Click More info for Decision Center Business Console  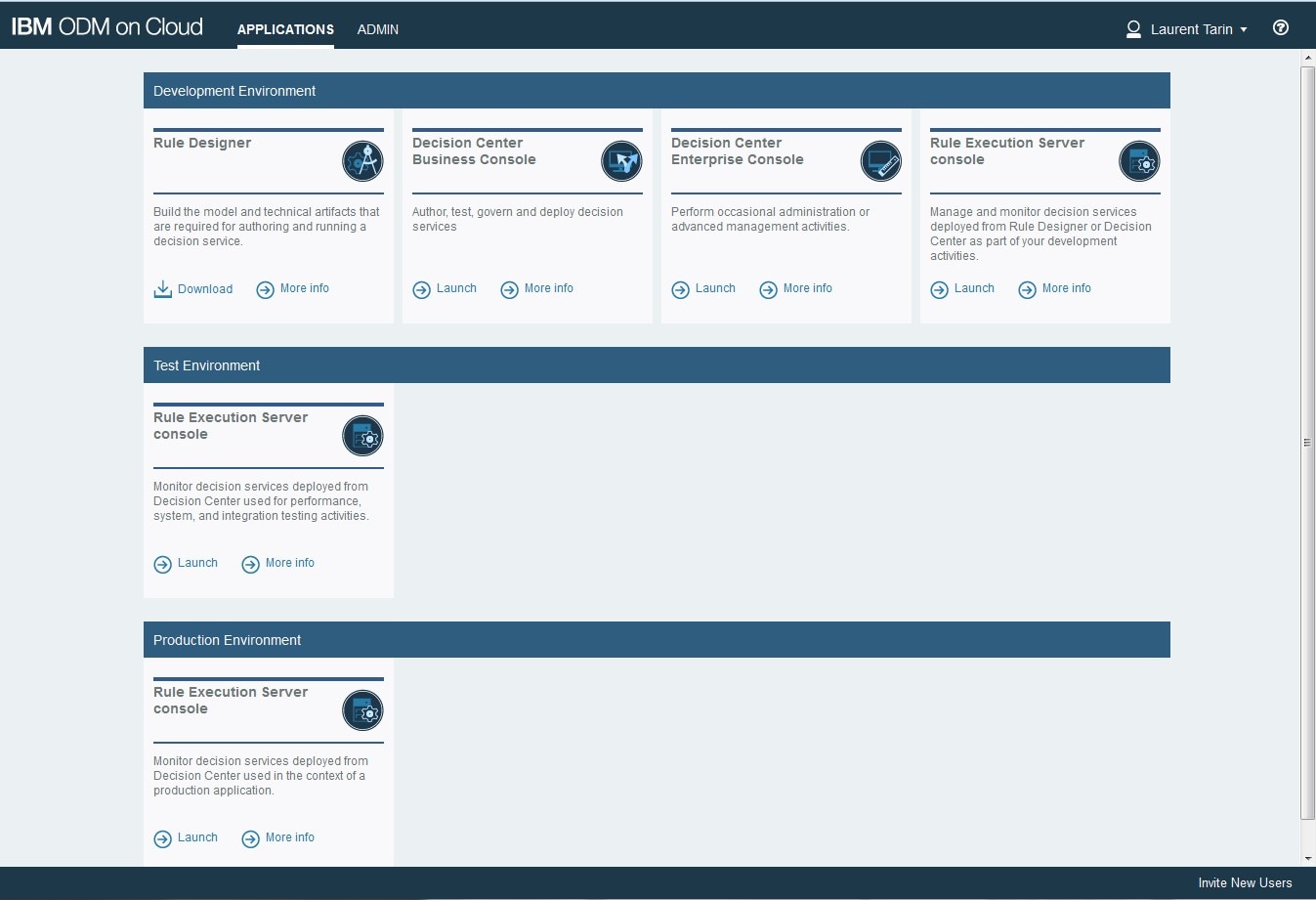548,289
